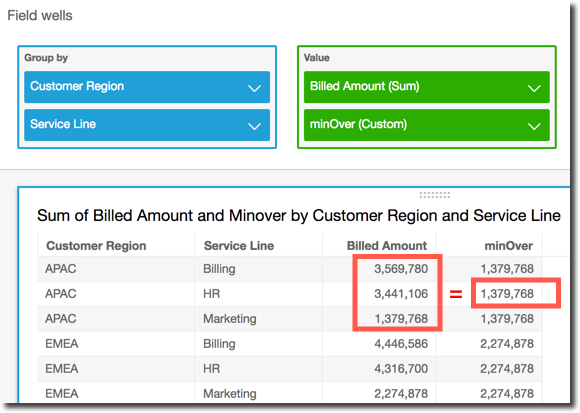This screenshot has height=413, width=580.
Task: Select the APAC Billing amount 3,569,780 cell
Action: [x=401, y=269]
